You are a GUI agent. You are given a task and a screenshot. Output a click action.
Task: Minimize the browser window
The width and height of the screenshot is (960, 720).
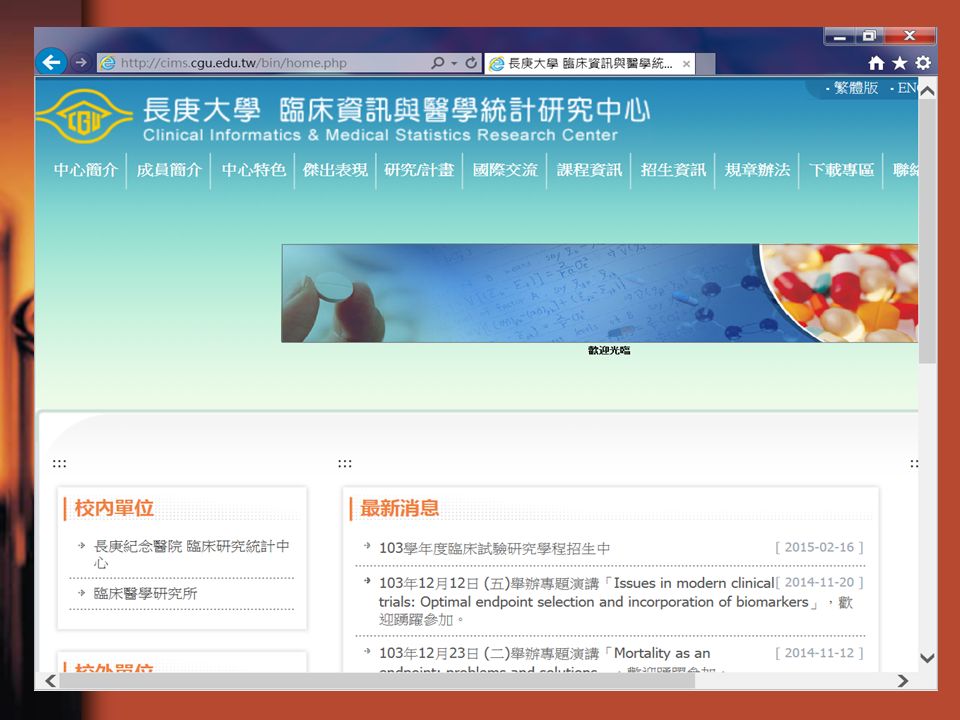pyautogui.click(x=839, y=37)
